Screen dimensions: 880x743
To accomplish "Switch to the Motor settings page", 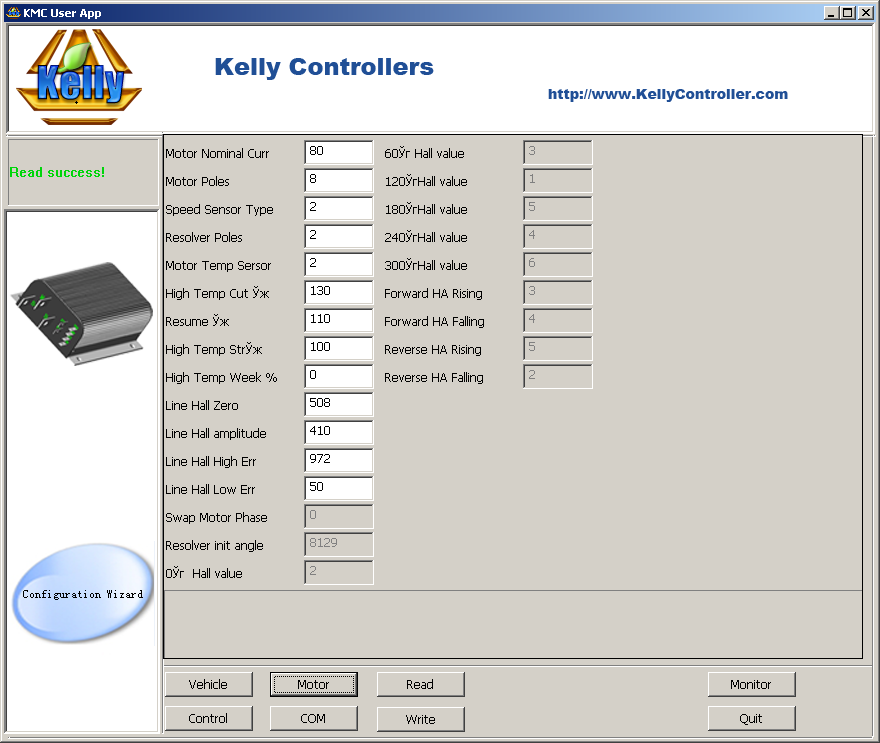I will (x=313, y=684).
